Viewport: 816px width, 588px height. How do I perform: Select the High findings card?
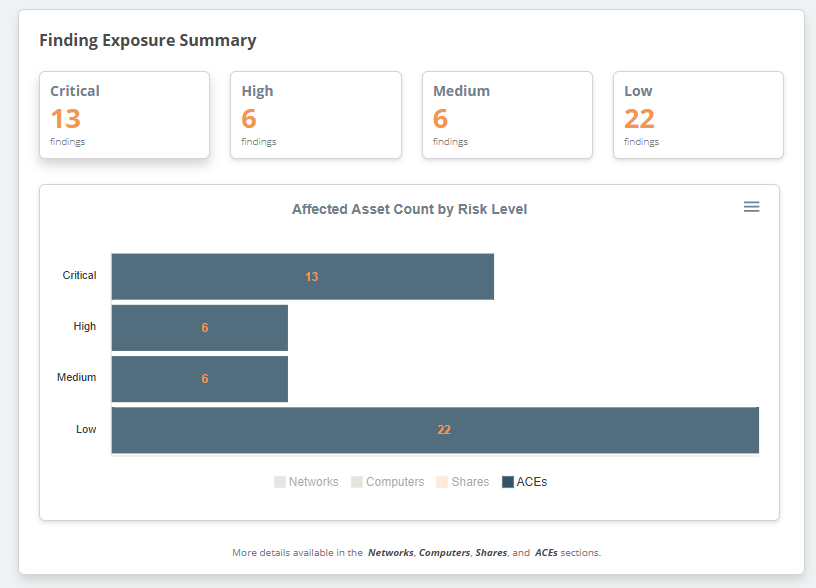click(x=315, y=115)
